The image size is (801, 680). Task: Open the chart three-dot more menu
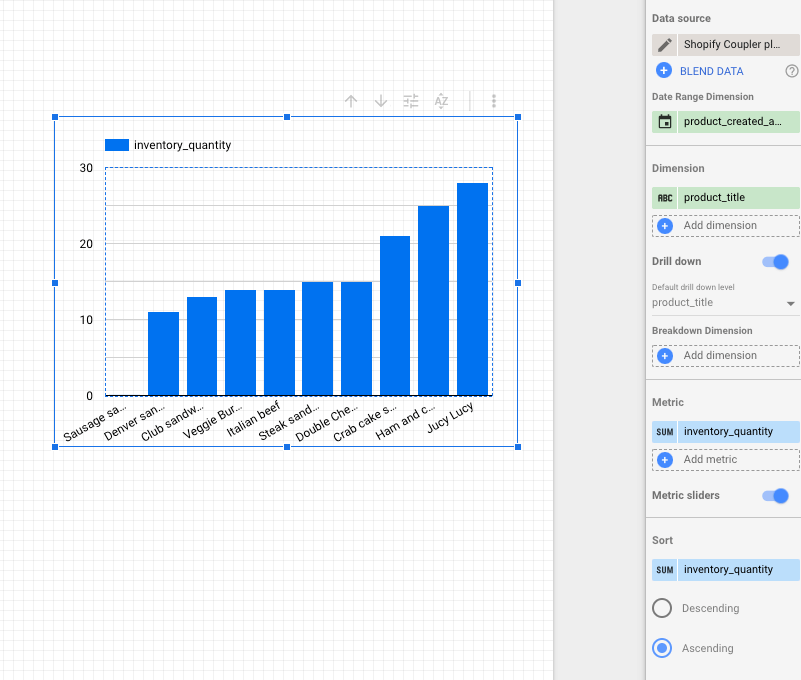coord(494,101)
